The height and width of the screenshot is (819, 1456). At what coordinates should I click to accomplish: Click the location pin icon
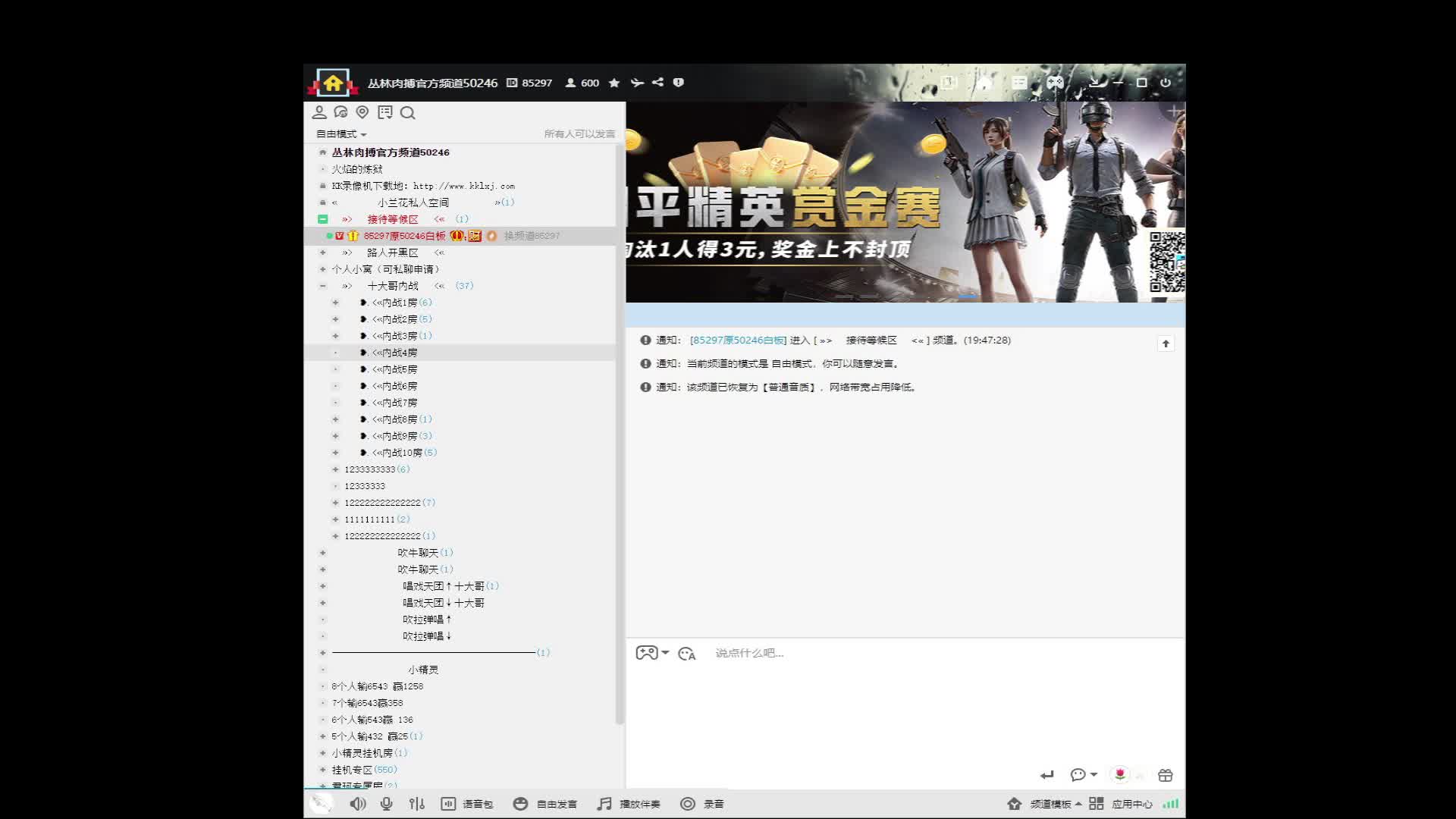pos(362,112)
